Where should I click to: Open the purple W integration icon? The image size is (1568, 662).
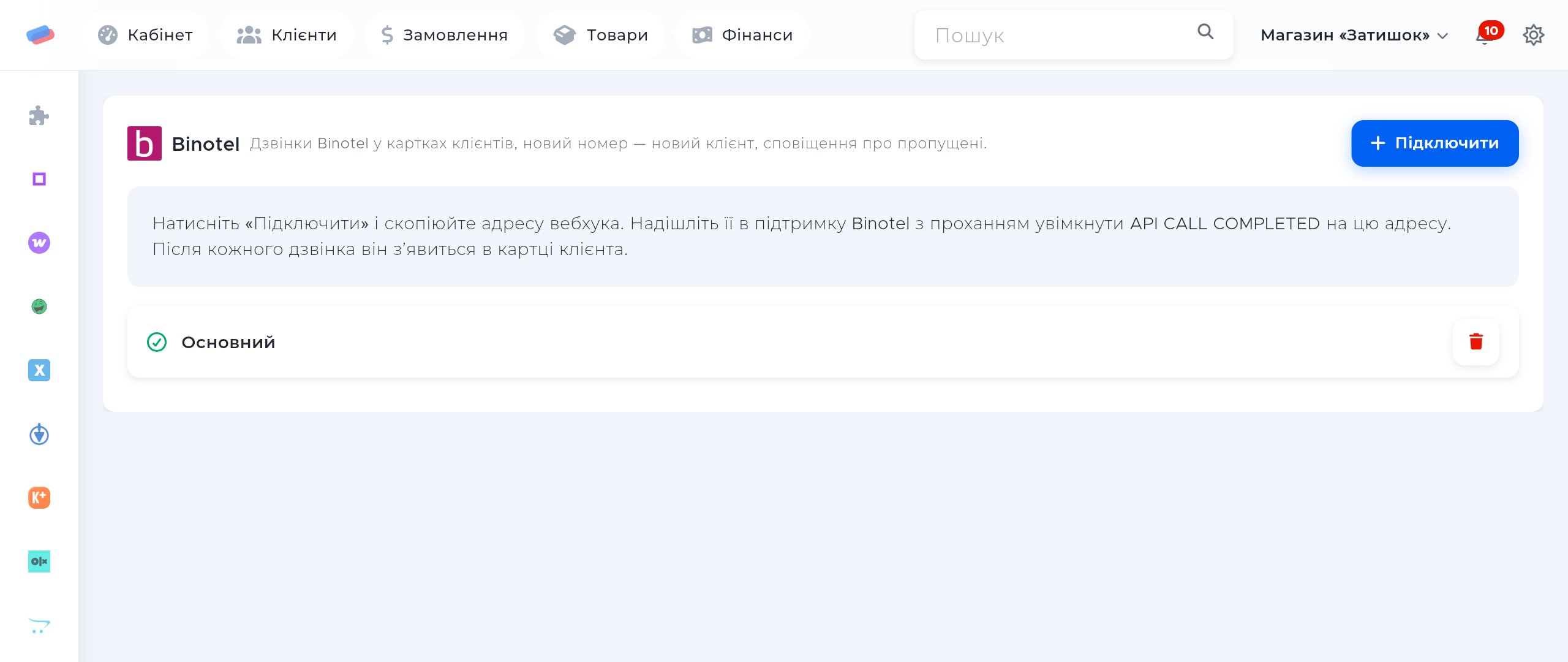[x=39, y=243]
